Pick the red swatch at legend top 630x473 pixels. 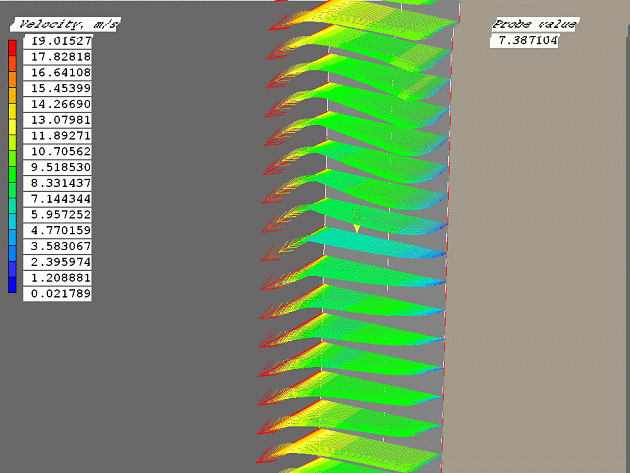[12, 46]
